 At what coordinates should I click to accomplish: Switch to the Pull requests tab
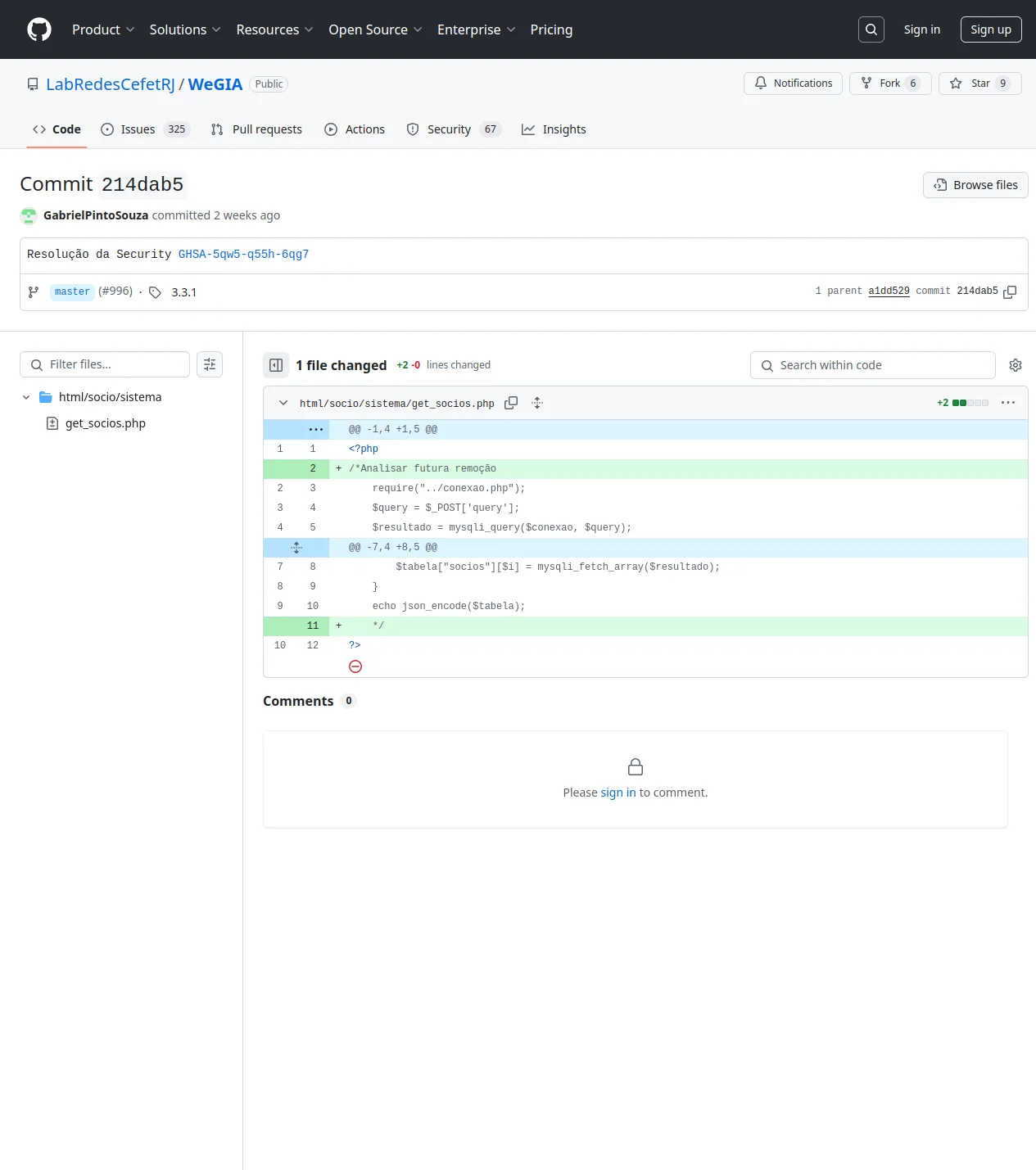256,129
